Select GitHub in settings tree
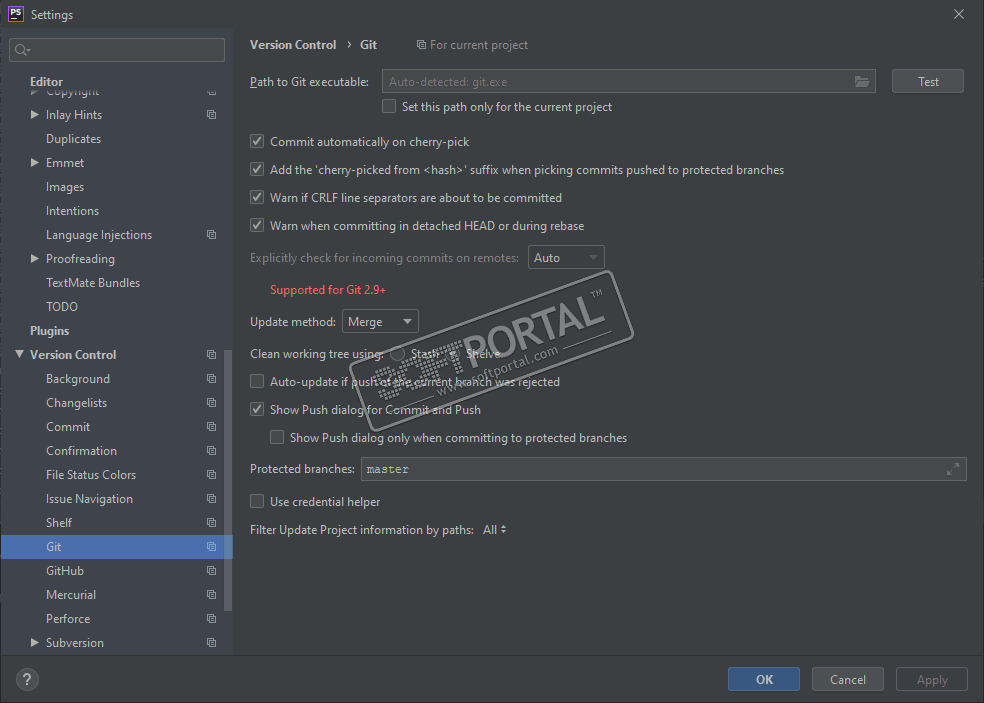984x703 pixels. pos(65,571)
